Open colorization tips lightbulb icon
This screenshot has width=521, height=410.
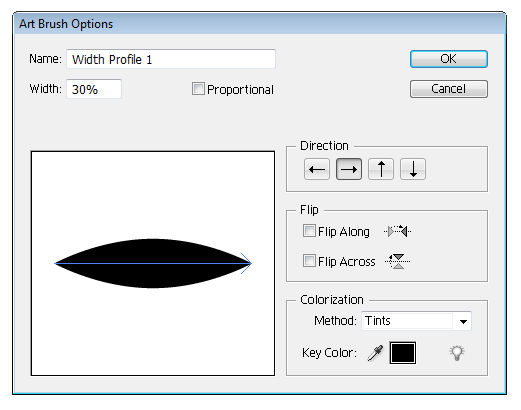[457, 353]
